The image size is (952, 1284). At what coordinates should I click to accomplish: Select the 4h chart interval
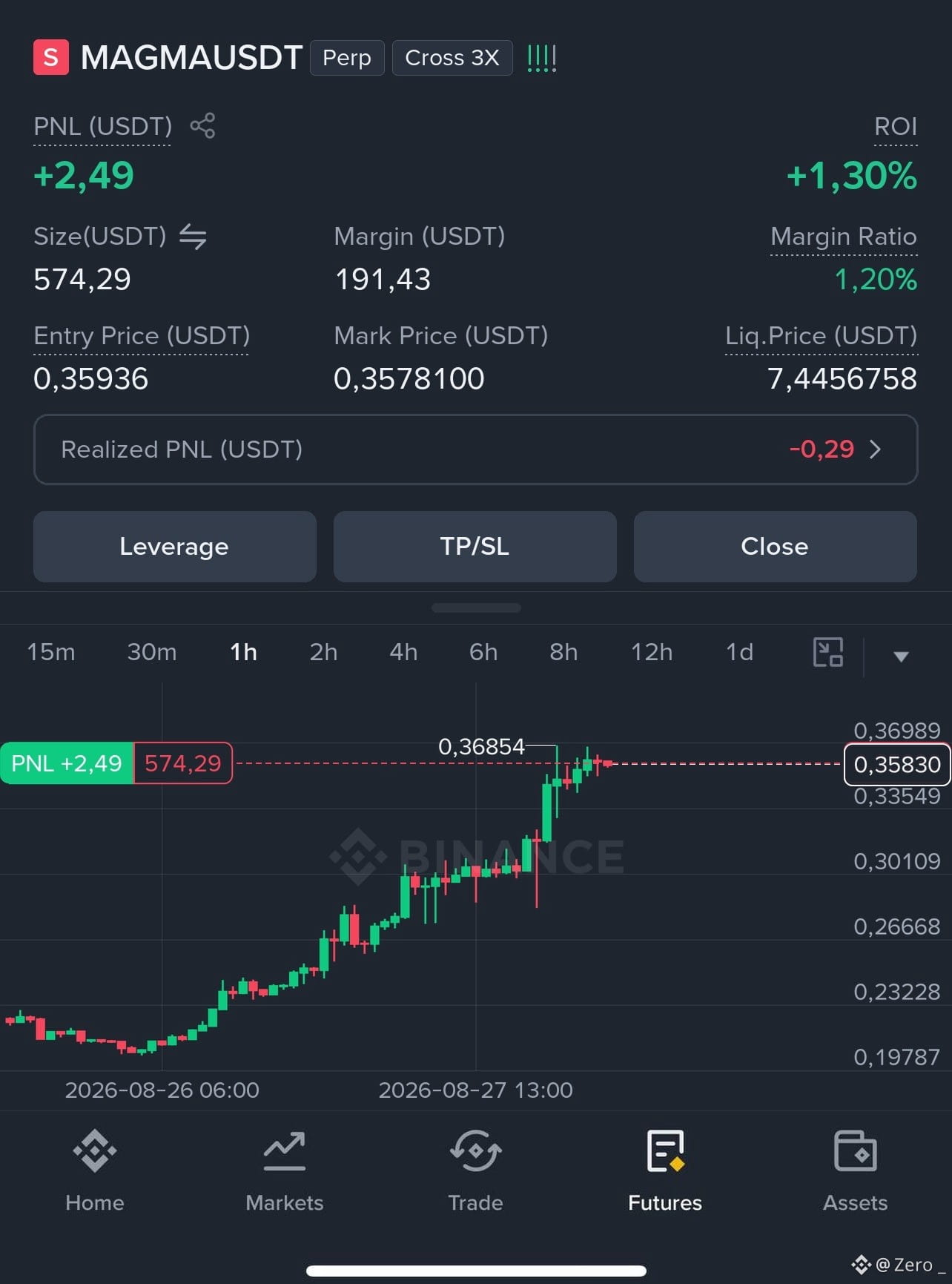click(x=403, y=652)
